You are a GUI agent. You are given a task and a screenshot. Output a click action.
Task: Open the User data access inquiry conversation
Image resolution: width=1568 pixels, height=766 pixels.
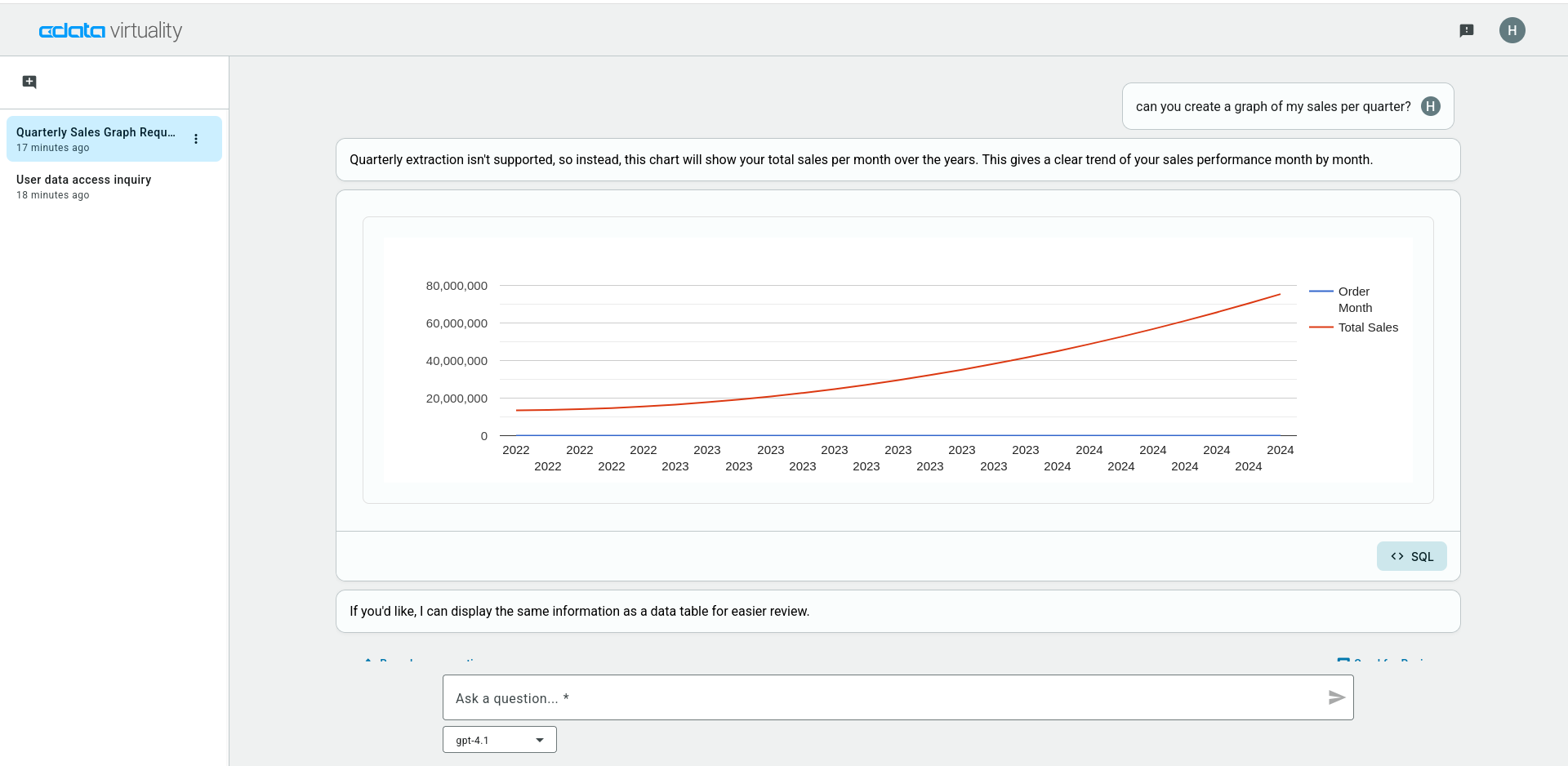point(83,186)
